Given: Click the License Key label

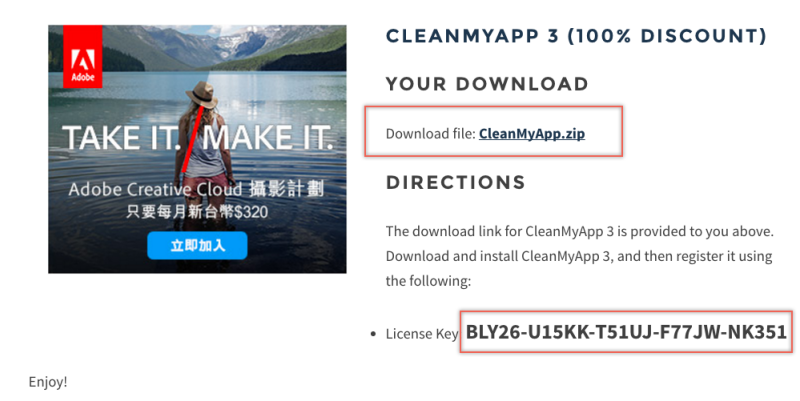Looking at the screenshot, I should click(422, 334).
